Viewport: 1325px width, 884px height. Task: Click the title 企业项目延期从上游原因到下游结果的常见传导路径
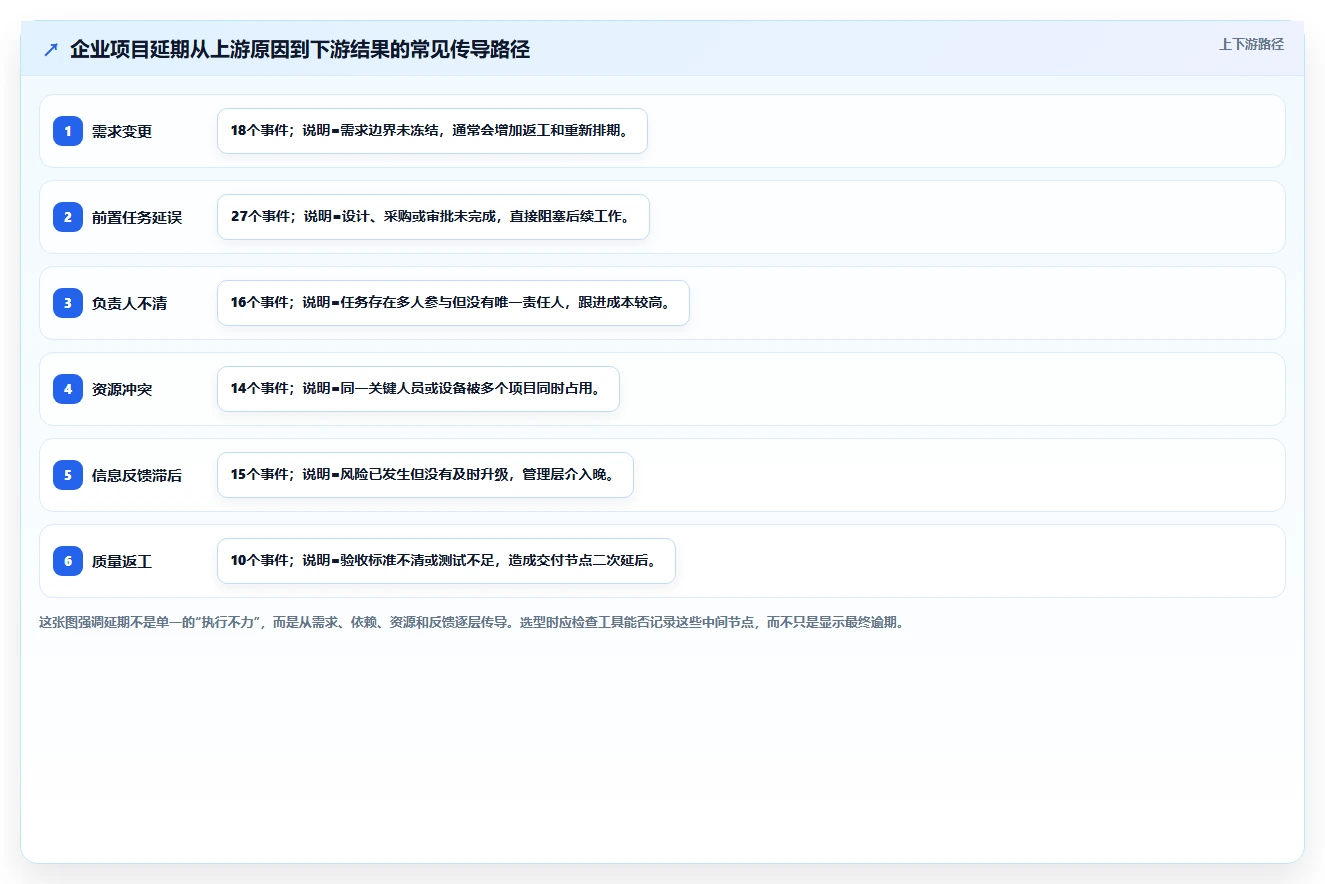(x=300, y=49)
